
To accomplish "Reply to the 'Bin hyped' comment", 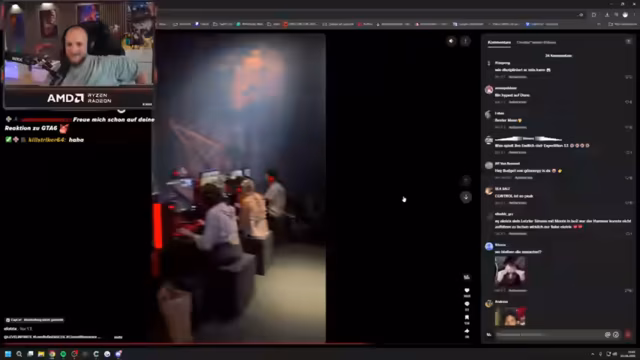I will coord(518,102).
